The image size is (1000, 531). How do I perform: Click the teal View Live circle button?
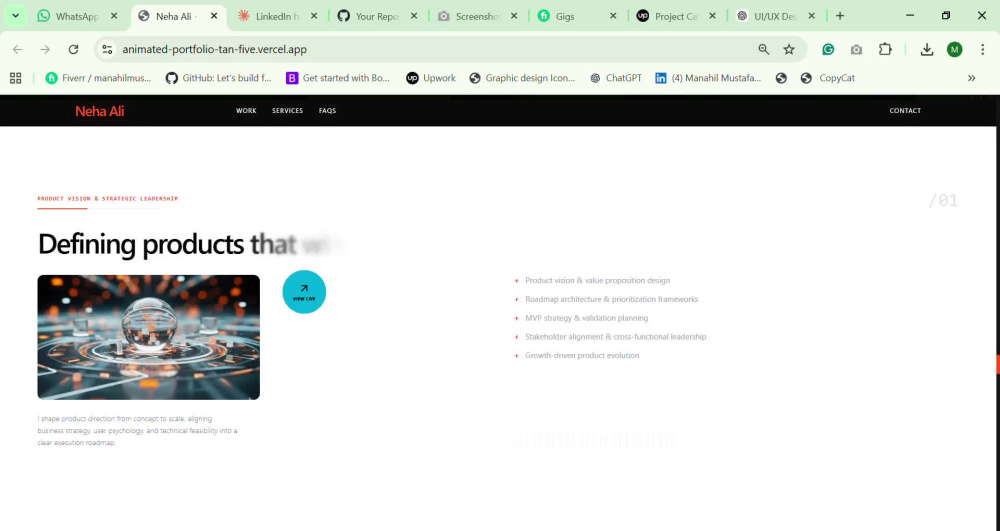pos(304,292)
